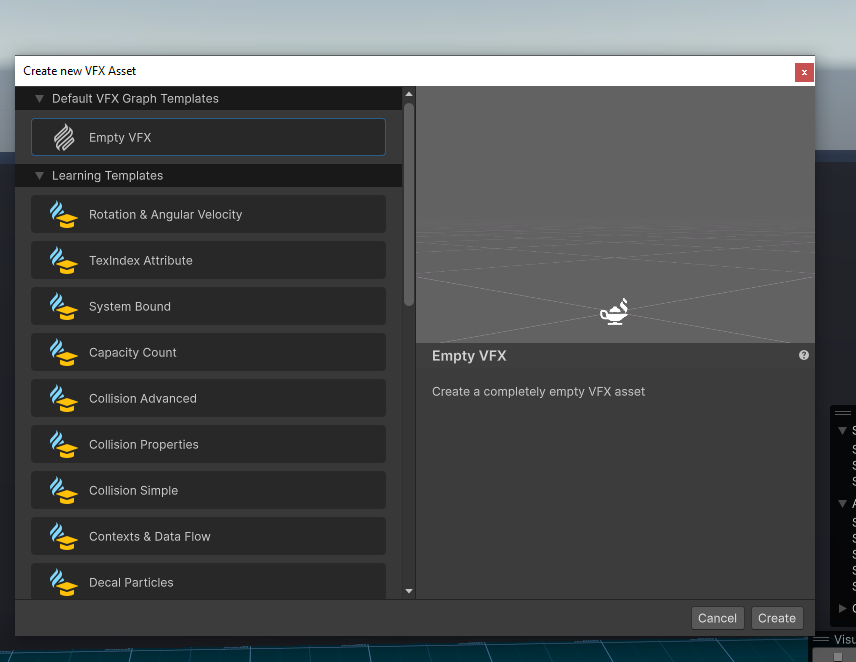This screenshot has height=662, width=856.
Task: Expand the collapsed triangle in the right side panel
Action: [x=842, y=607]
